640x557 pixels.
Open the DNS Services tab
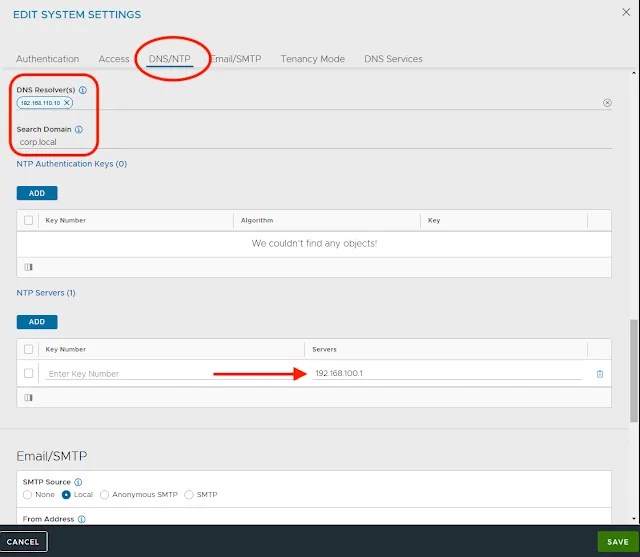[393, 59]
